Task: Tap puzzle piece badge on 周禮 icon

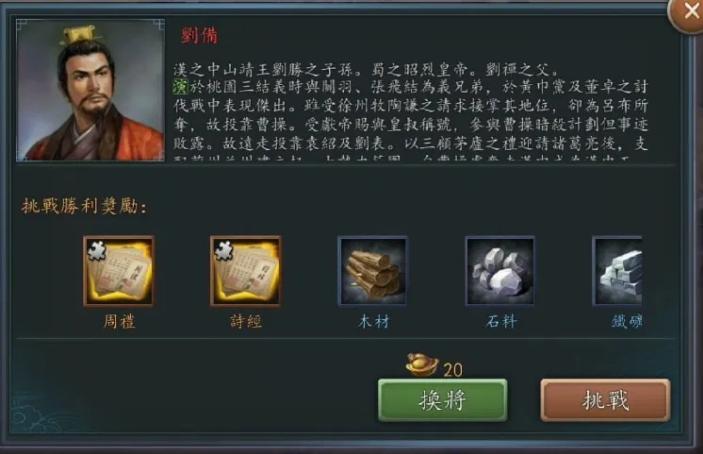Action: click(96, 251)
